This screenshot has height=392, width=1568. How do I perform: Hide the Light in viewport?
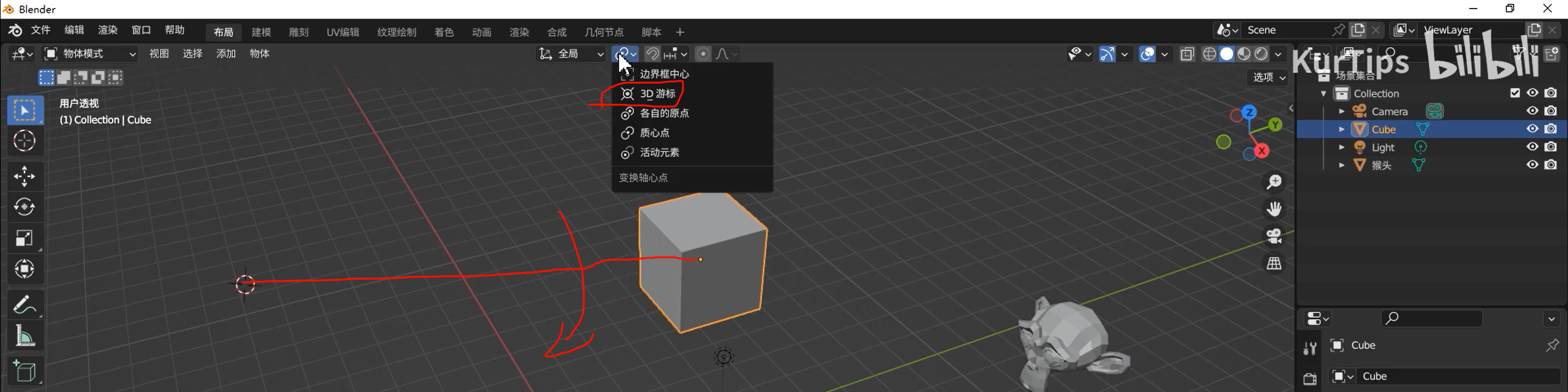1532,146
